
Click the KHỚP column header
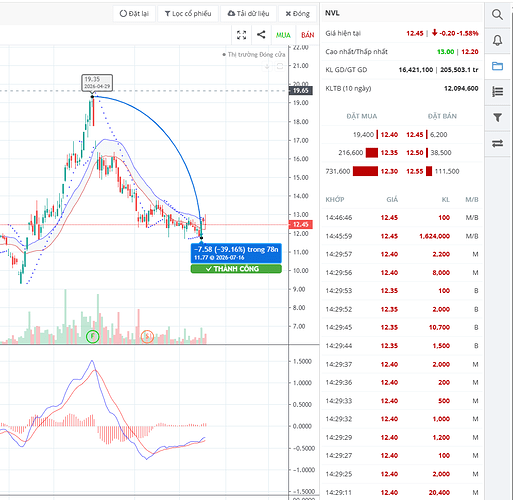335,200
